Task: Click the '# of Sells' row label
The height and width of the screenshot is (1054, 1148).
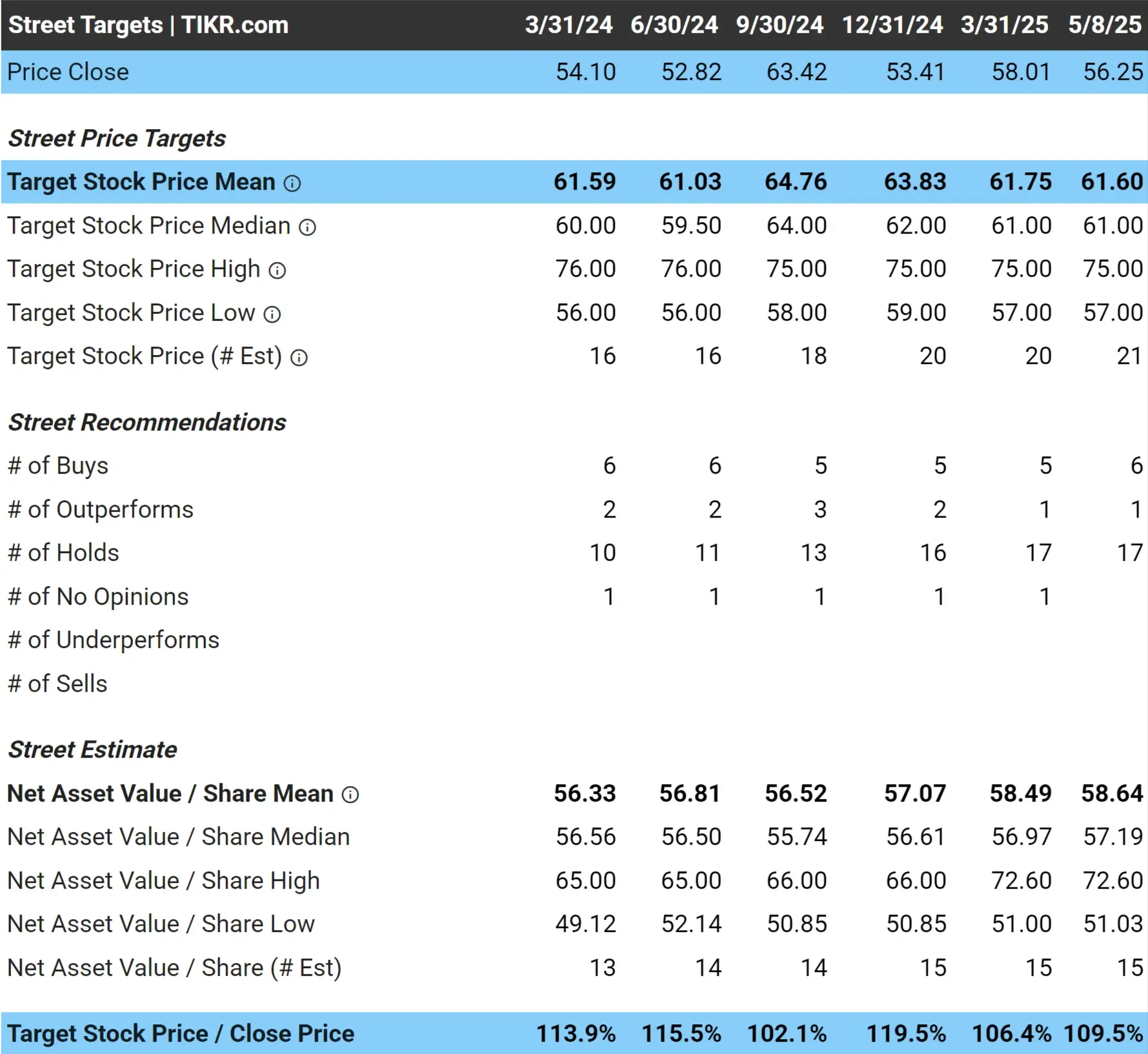Action: [58, 684]
